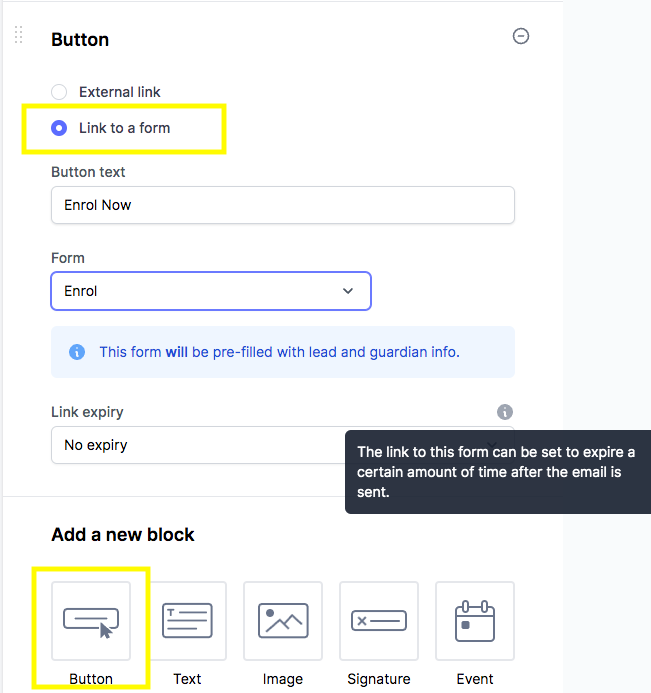Click the 'Button' section heading at the top
This screenshot has width=651, height=693.
(80, 40)
